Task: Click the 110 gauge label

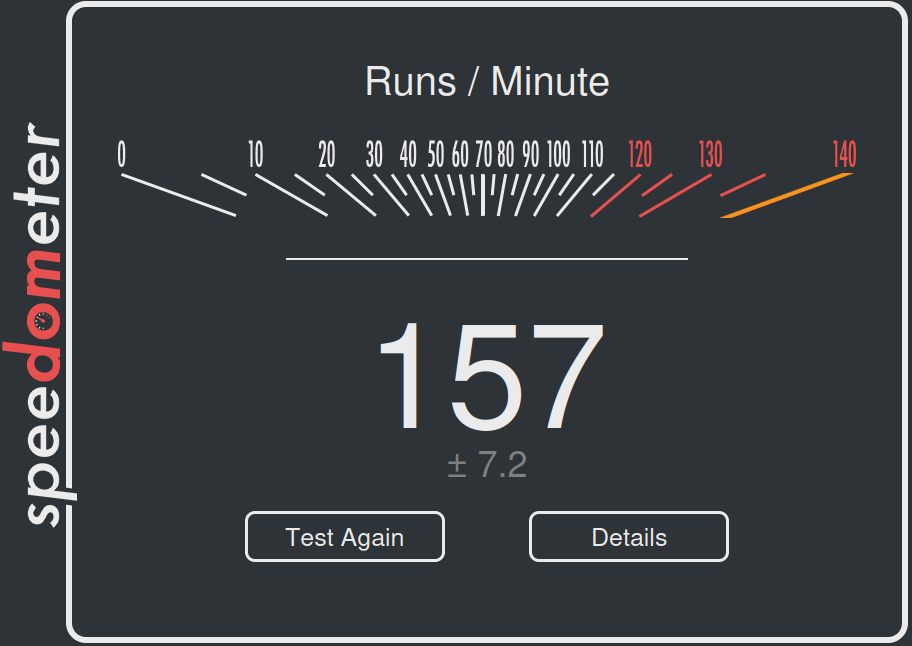Action: (x=593, y=155)
